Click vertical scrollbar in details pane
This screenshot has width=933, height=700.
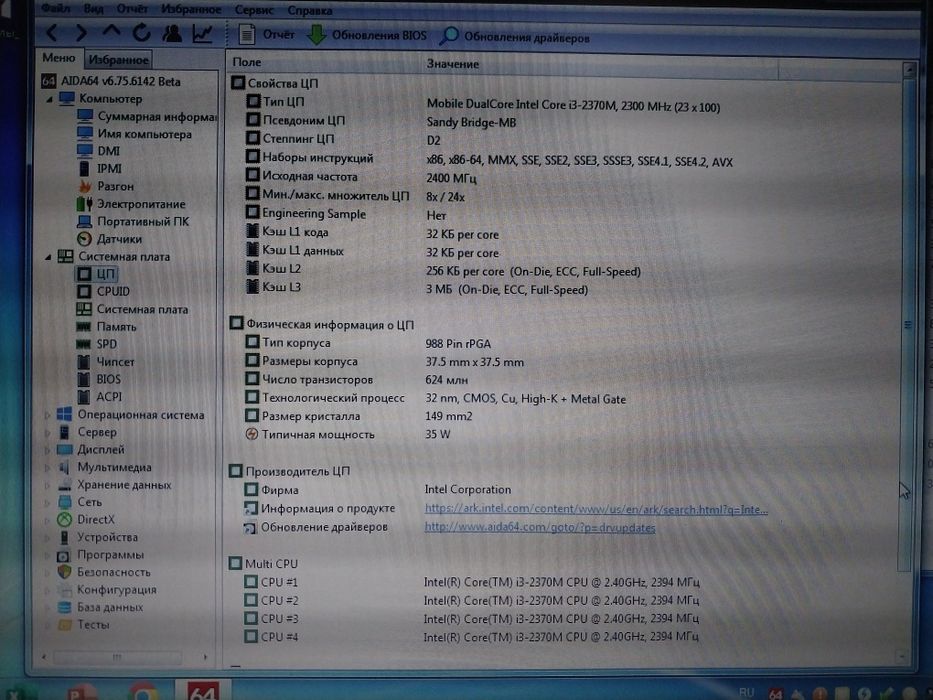tap(907, 324)
